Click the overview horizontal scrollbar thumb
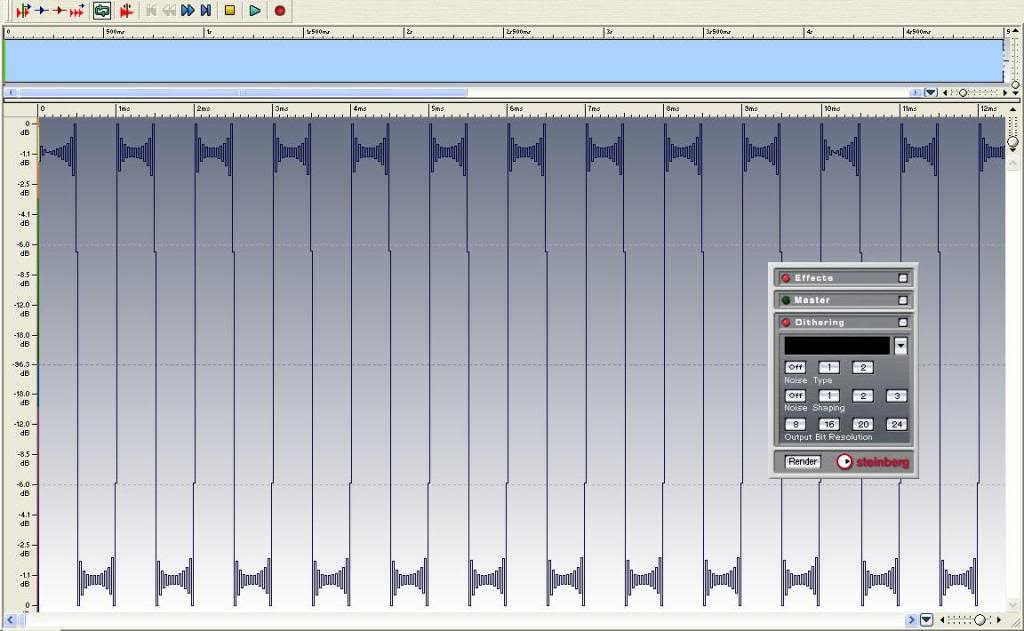The height and width of the screenshot is (631, 1024). click(x=240, y=92)
